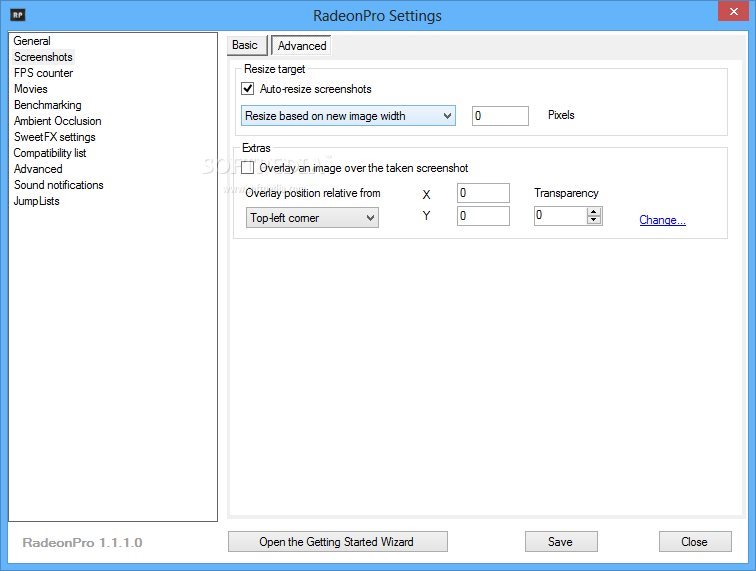Open Sound notifications settings
Image resolution: width=756 pixels, height=571 pixels.
pos(58,185)
